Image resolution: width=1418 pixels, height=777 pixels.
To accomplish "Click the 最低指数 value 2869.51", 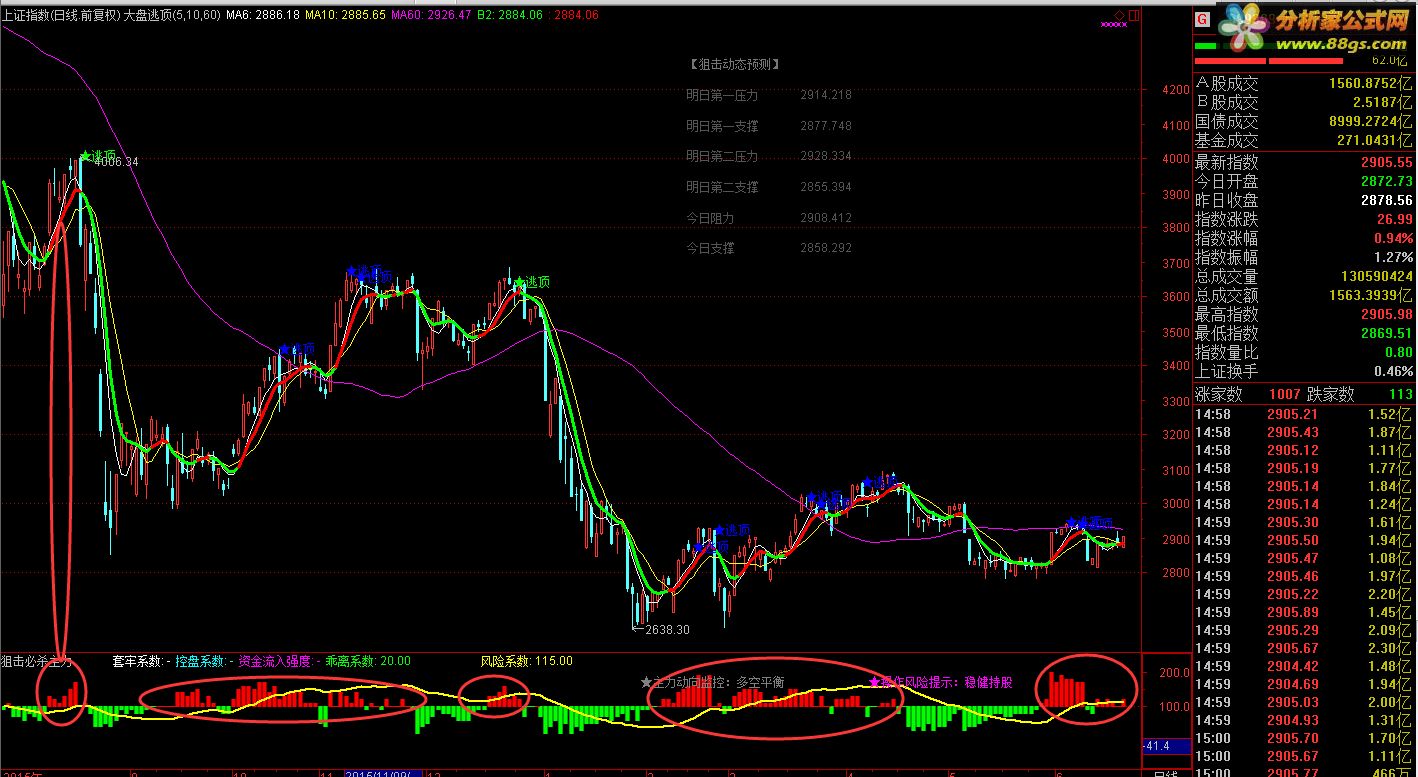I will 1385,333.
